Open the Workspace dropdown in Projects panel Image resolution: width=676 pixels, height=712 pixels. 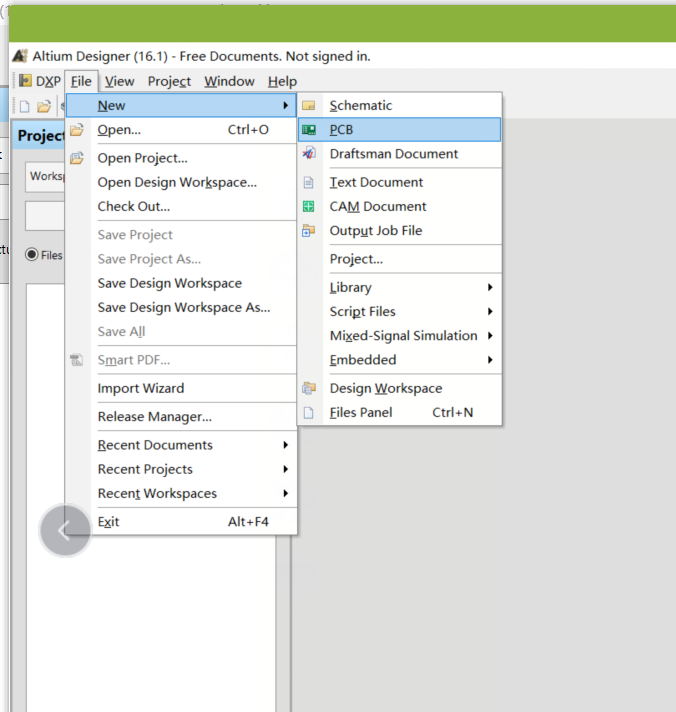point(45,177)
